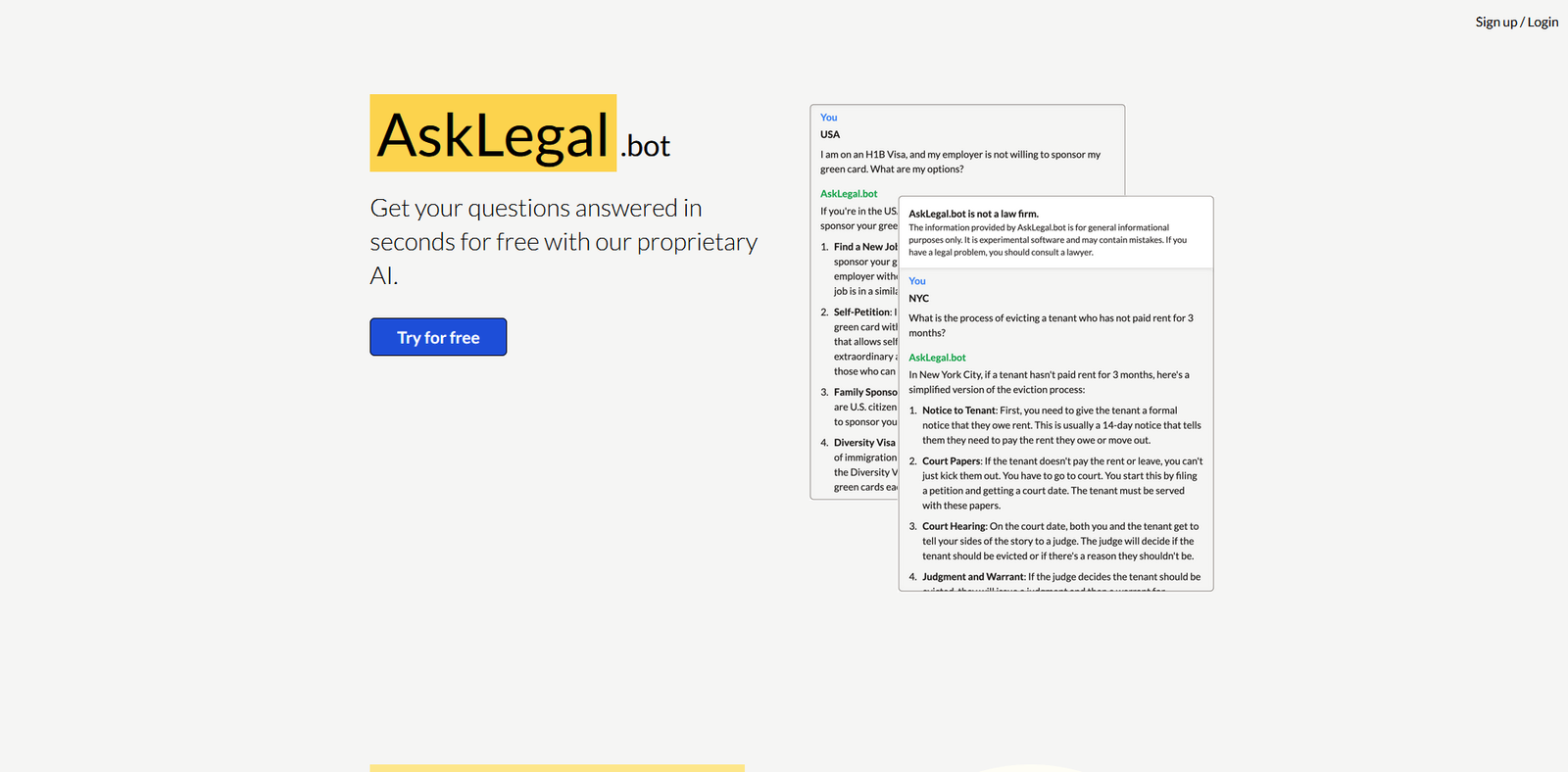
Task: Click the yellow AskLegal logo
Action: click(493, 134)
